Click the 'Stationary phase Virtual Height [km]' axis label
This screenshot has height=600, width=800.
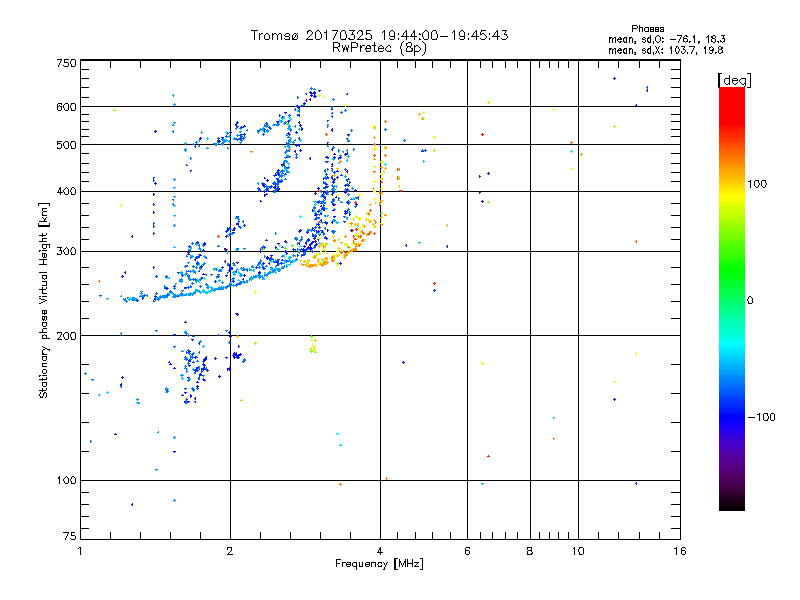(x=44, y=300)
